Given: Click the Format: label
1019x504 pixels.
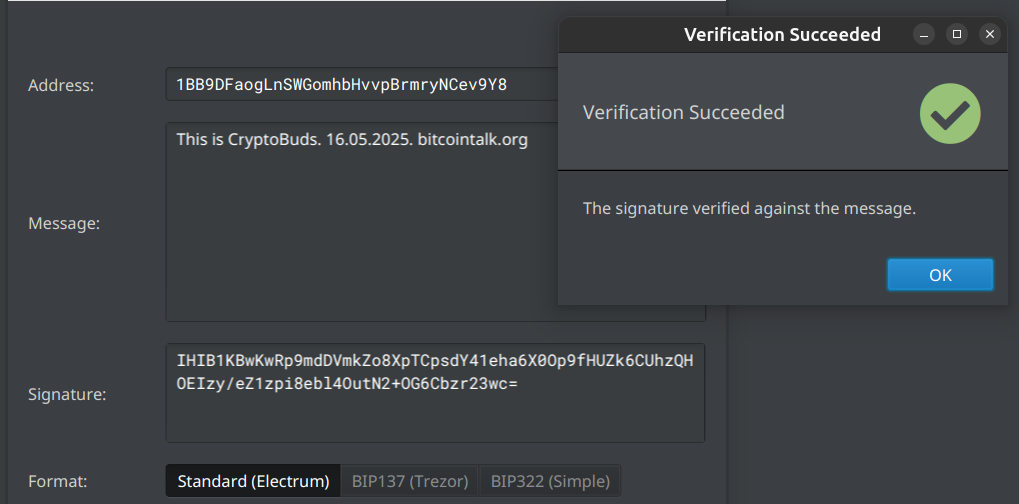Looking at the screenshot, I should coord(58,481).
